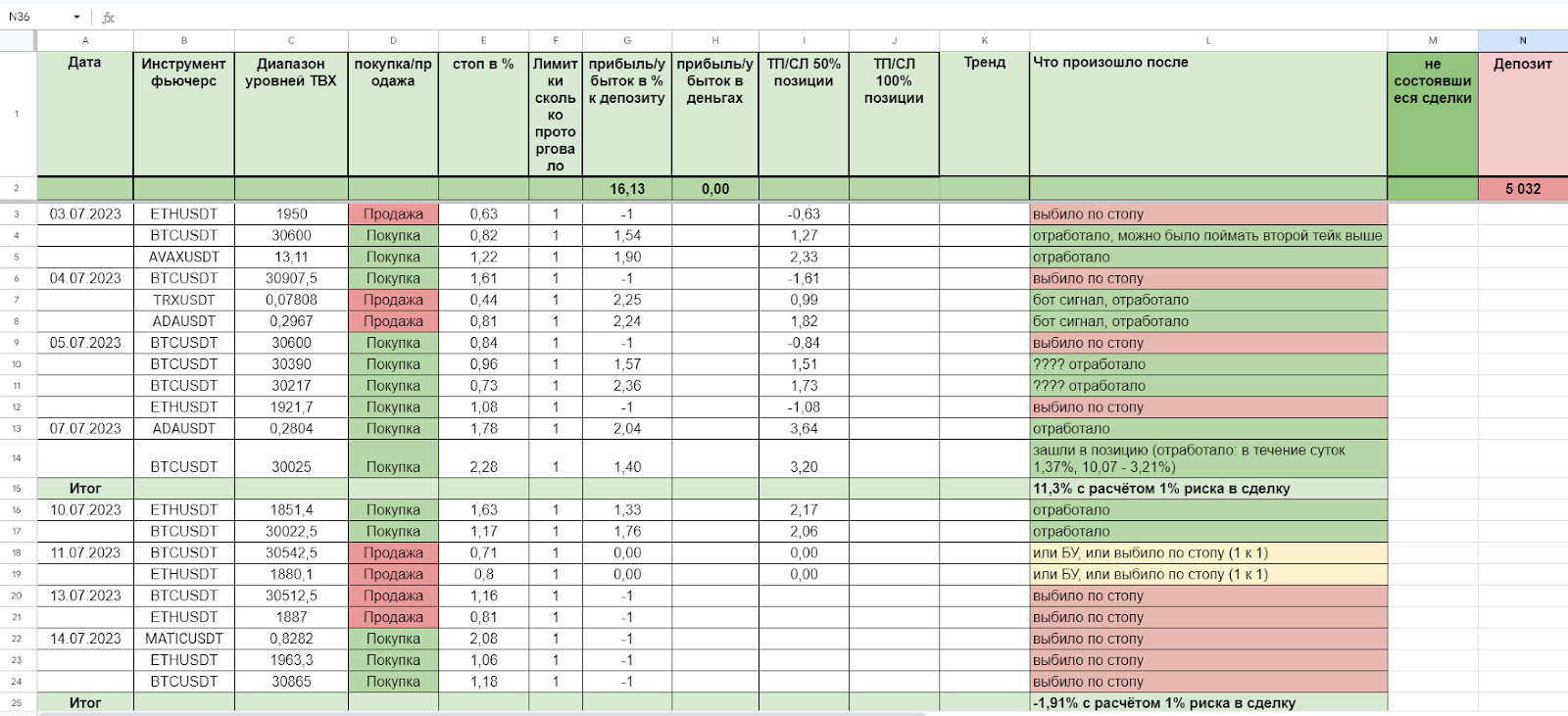This screenshot has width=1568, height=716.
Task: Click TP/SL value 2,33
Action: coord(804,257)
